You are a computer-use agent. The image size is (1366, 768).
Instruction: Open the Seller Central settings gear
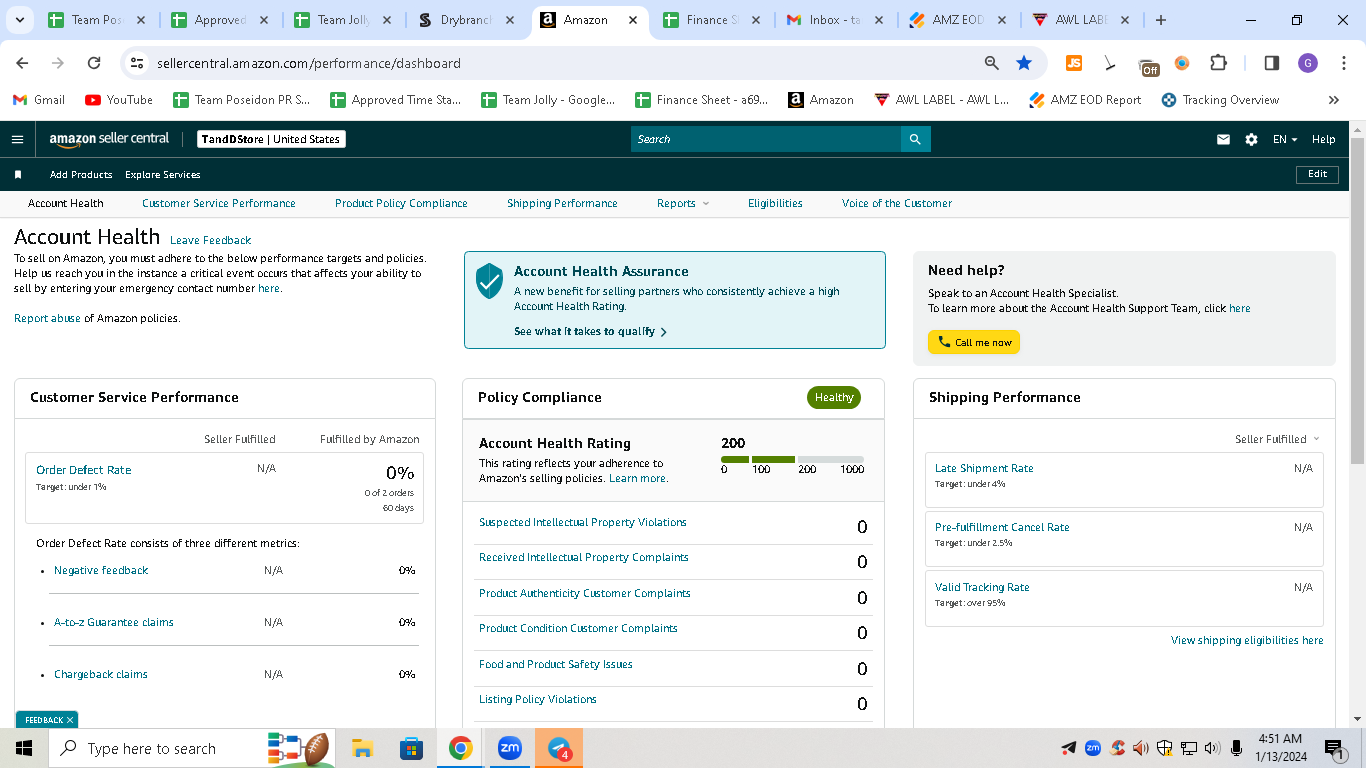tap(1251, 139)
